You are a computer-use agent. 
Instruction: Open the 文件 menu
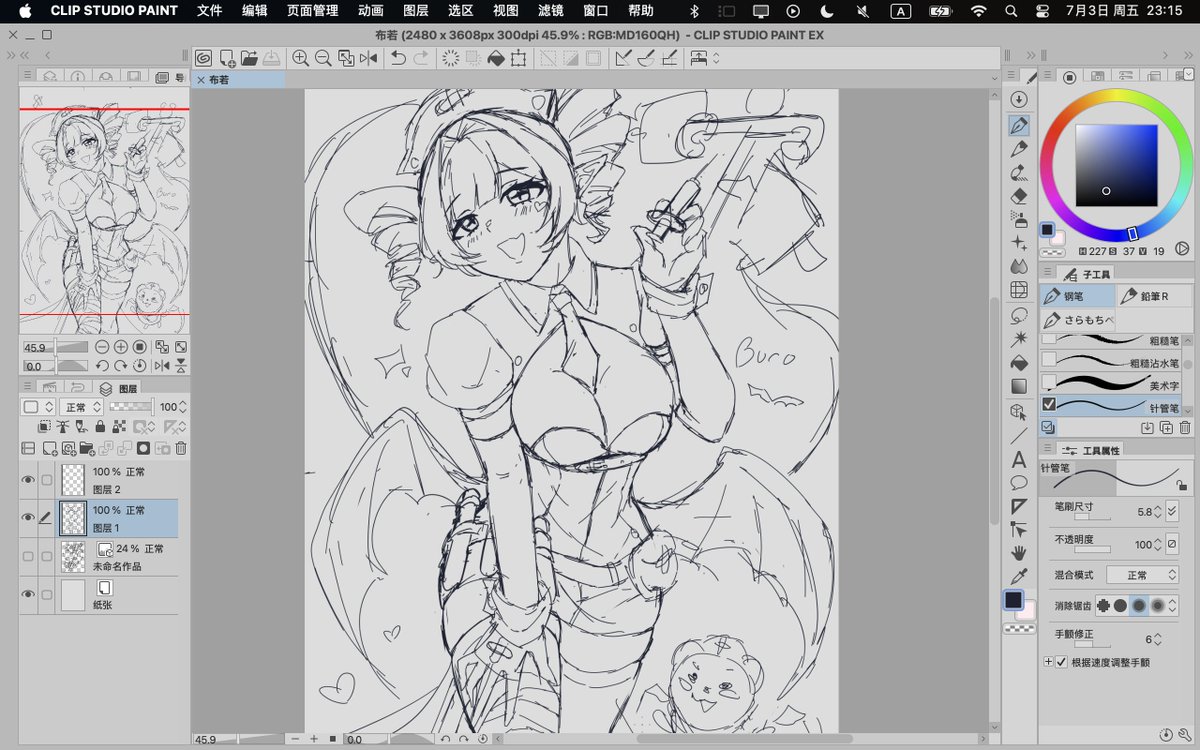210,11
